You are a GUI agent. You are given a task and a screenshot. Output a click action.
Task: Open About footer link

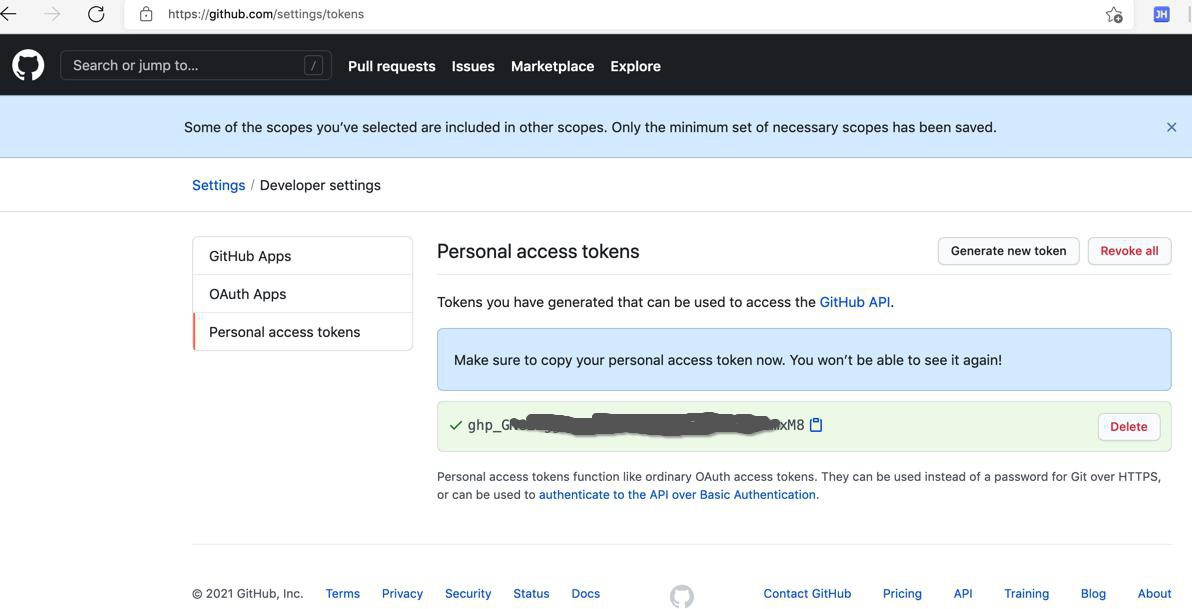tap(1154, 594)
